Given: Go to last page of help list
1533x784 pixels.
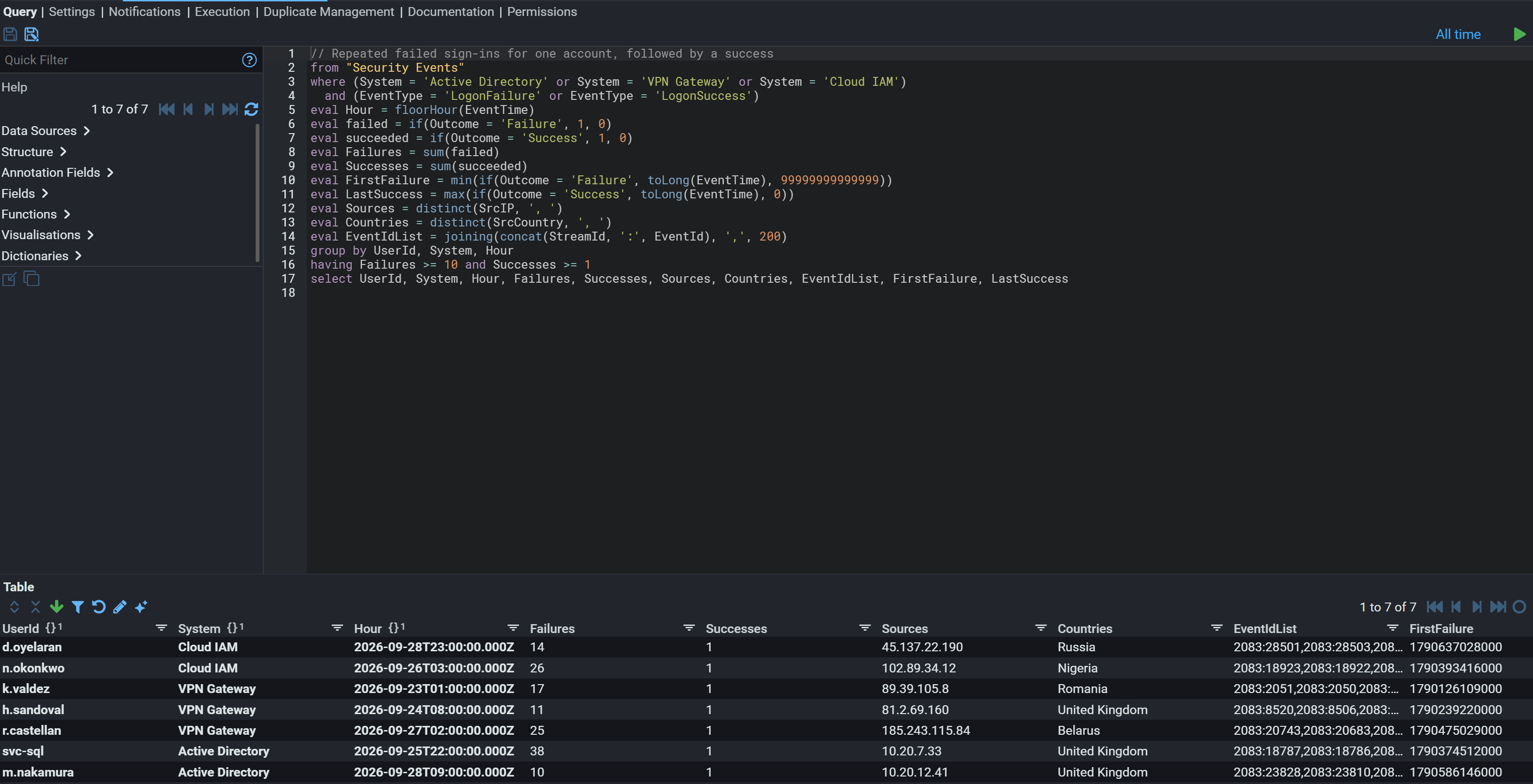Looking at the screenshot, I should point(230,109).
